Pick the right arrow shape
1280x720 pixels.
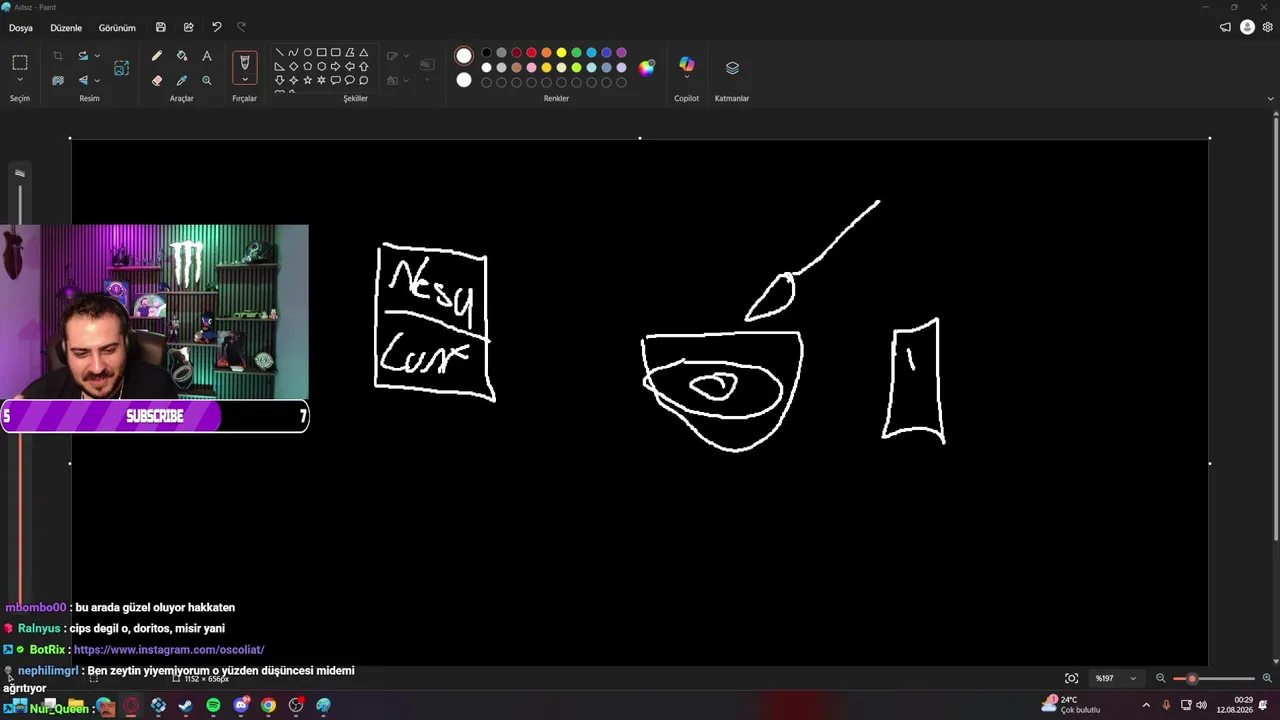(335, 66)
